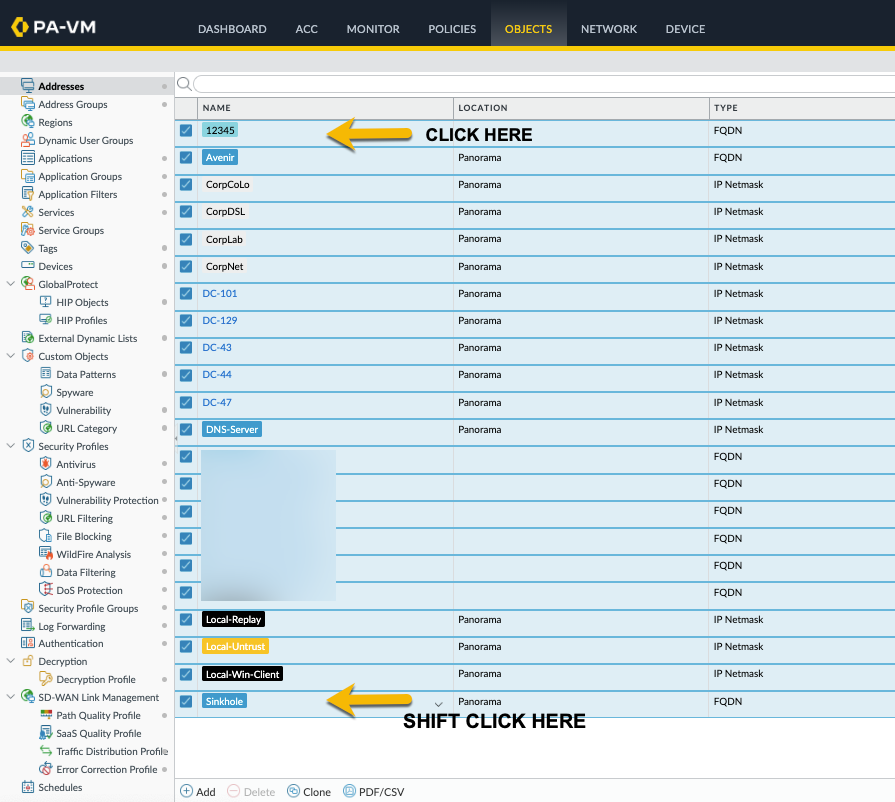895x802 pixels.
Task: Click the HIP Objects icon
Action: pyautogui.click(x=46, y=301)
